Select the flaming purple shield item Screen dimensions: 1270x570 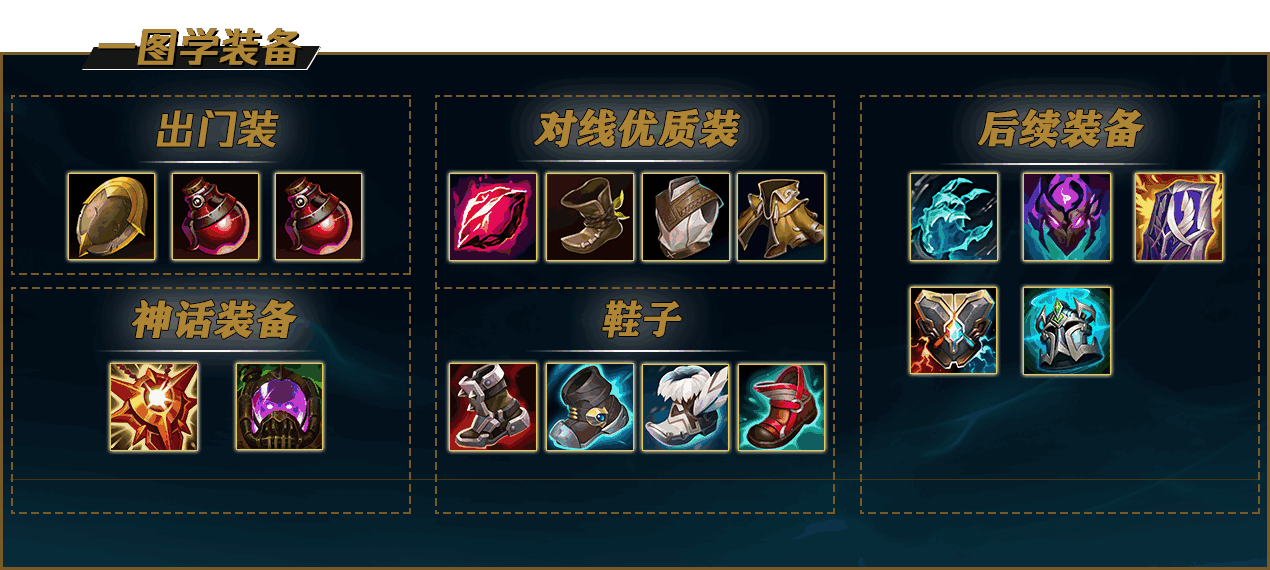pyautogui.click(x=1179, y=217)
